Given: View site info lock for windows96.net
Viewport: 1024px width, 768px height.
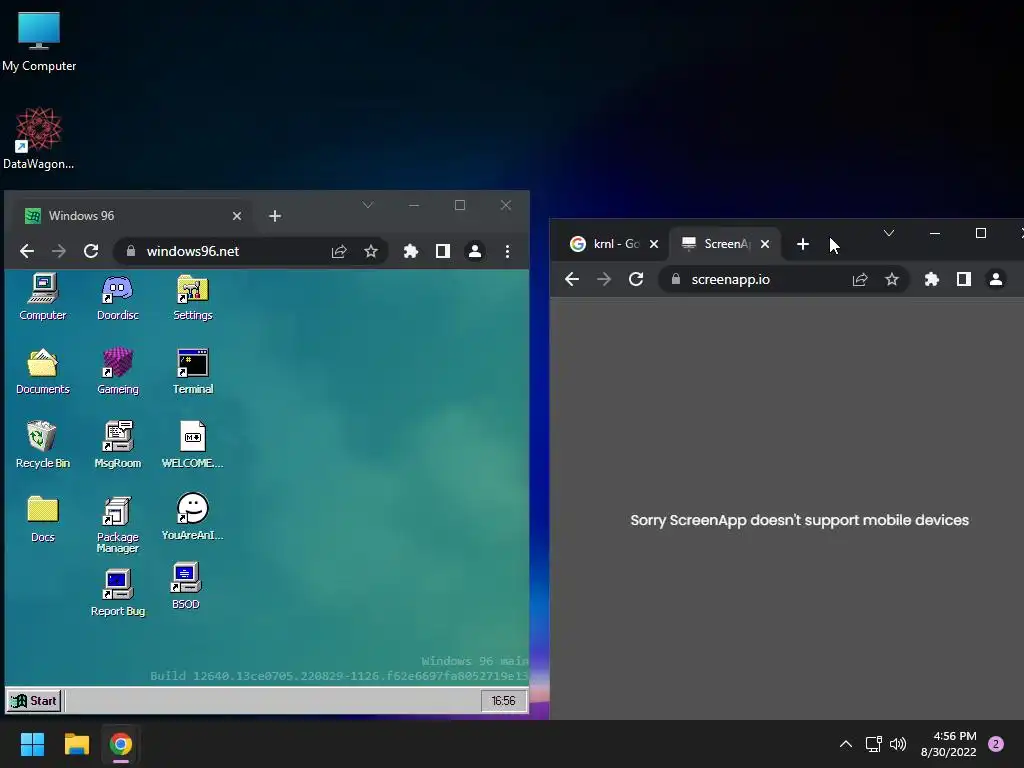Looking at the screenshot, I should (131, 251).
